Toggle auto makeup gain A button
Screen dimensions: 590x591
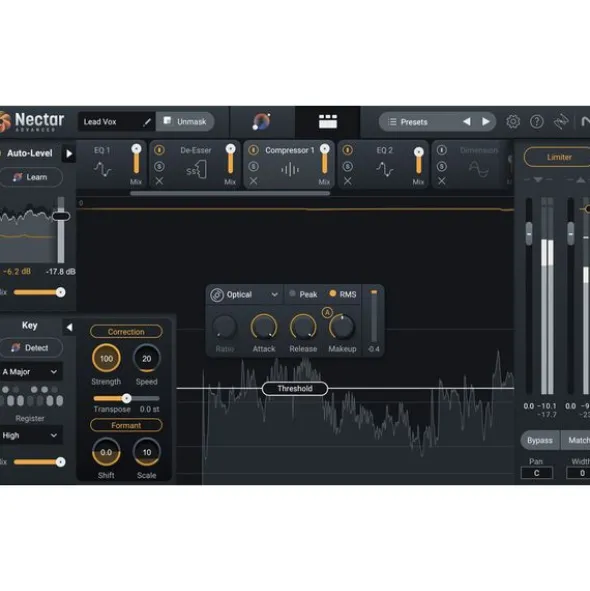pos(327,312)
